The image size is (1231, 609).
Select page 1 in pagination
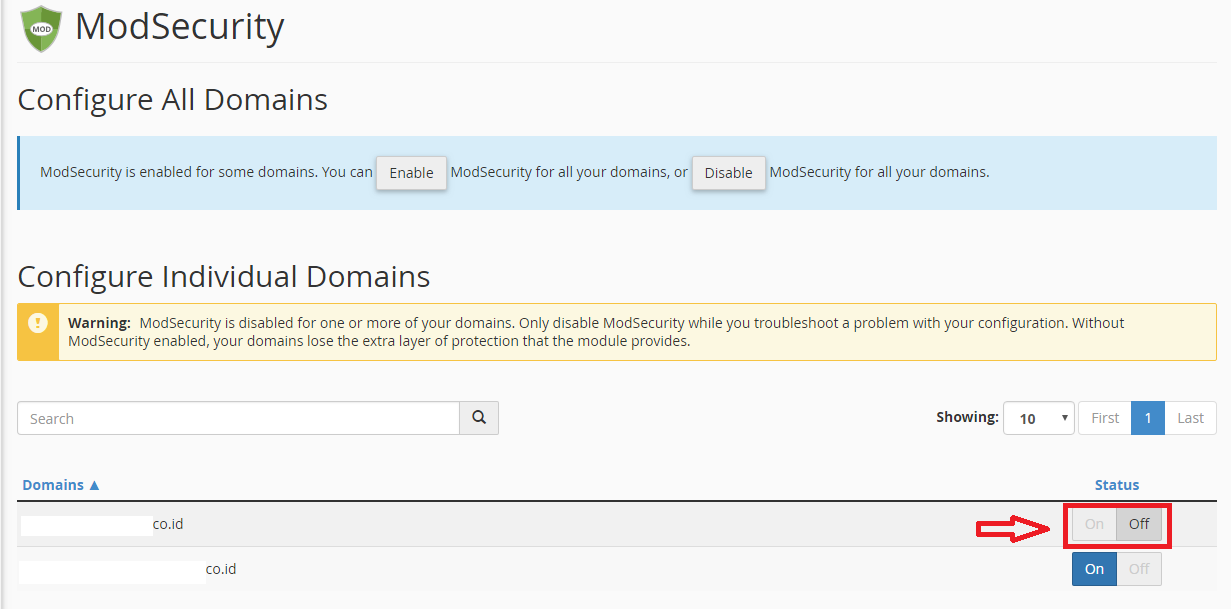1148,418
